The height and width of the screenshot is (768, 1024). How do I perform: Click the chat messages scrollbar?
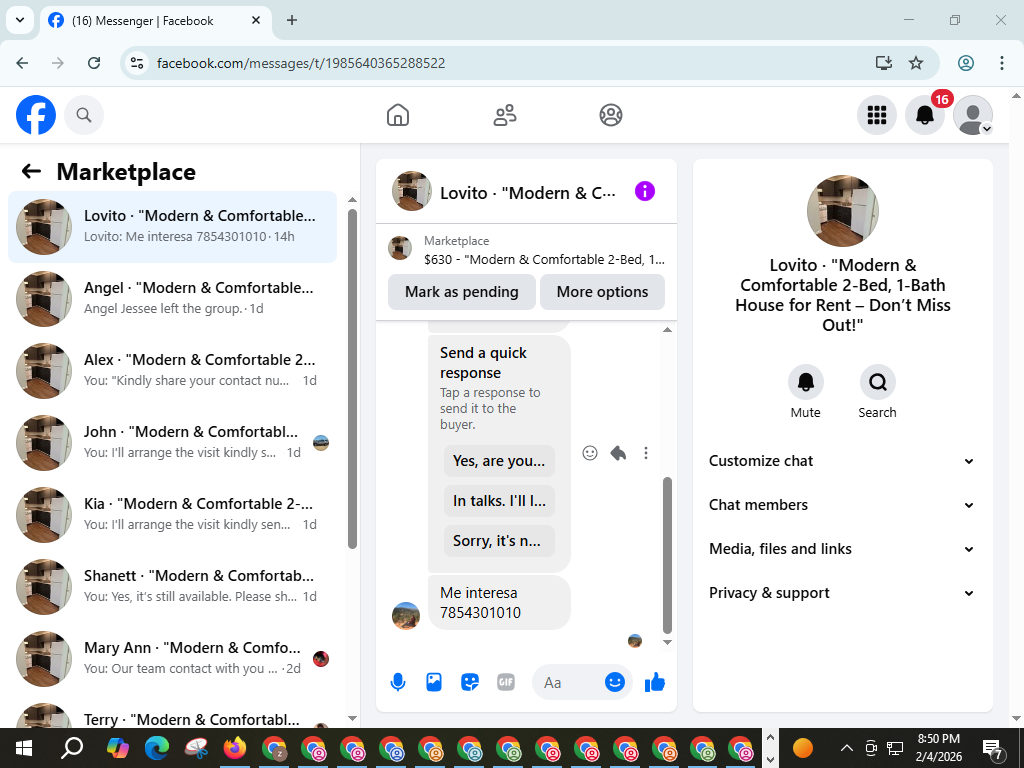[667, 555]
